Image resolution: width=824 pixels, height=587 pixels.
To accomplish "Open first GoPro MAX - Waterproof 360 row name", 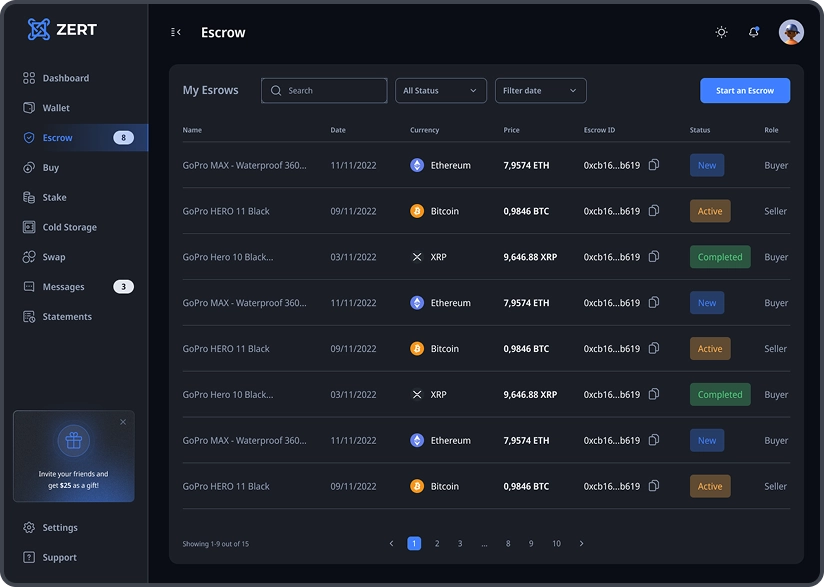I will click(x=244, y=165).
